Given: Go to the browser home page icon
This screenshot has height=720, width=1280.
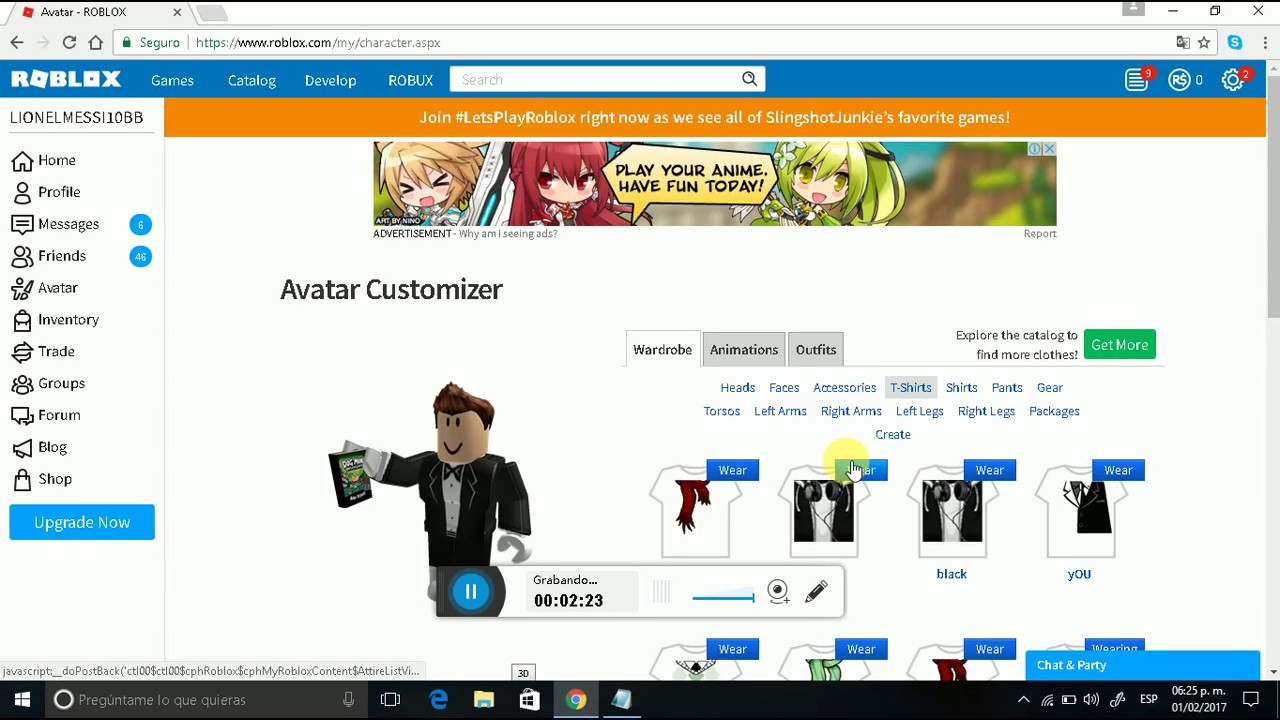Looking at the screenshot, I should coord(96,43).
